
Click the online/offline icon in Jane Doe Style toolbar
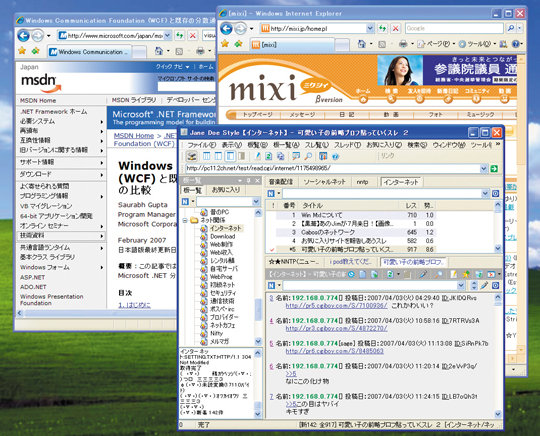[192, 156]
